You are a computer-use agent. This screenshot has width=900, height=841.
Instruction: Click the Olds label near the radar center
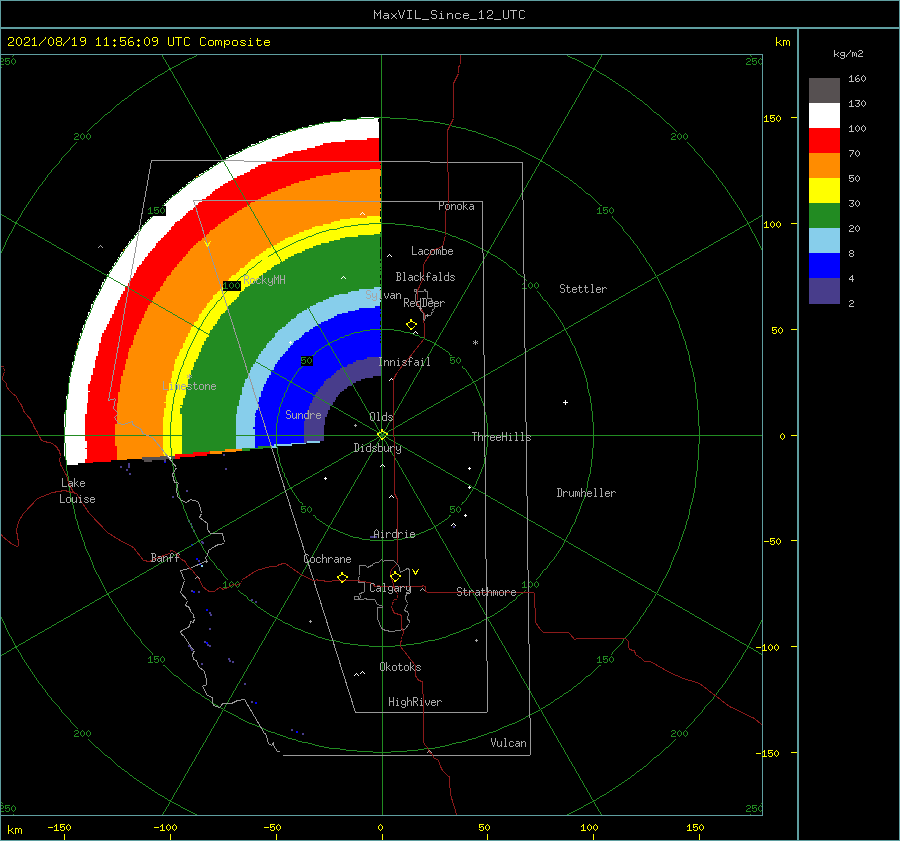pos(381,417)
